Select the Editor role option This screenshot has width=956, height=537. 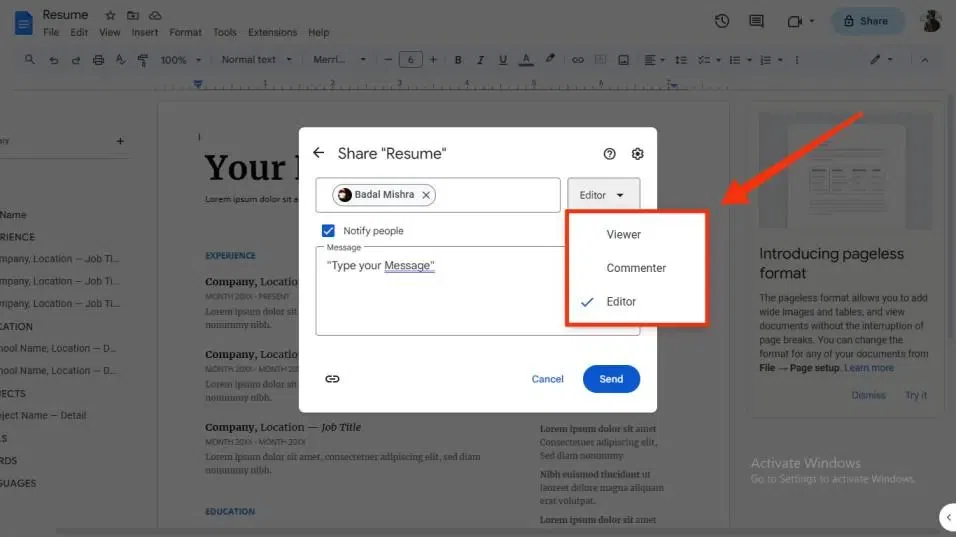(x=636, y=302)
